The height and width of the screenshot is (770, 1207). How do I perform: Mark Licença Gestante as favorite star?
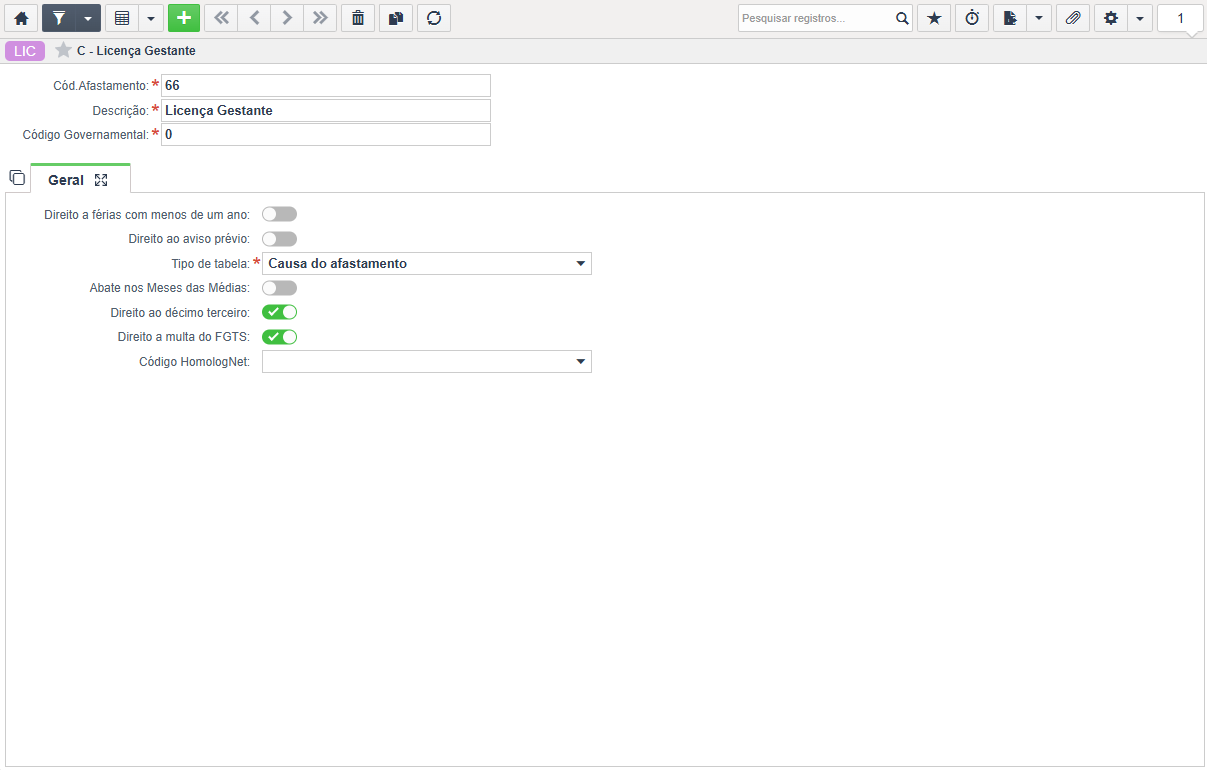tap(63, 50)
